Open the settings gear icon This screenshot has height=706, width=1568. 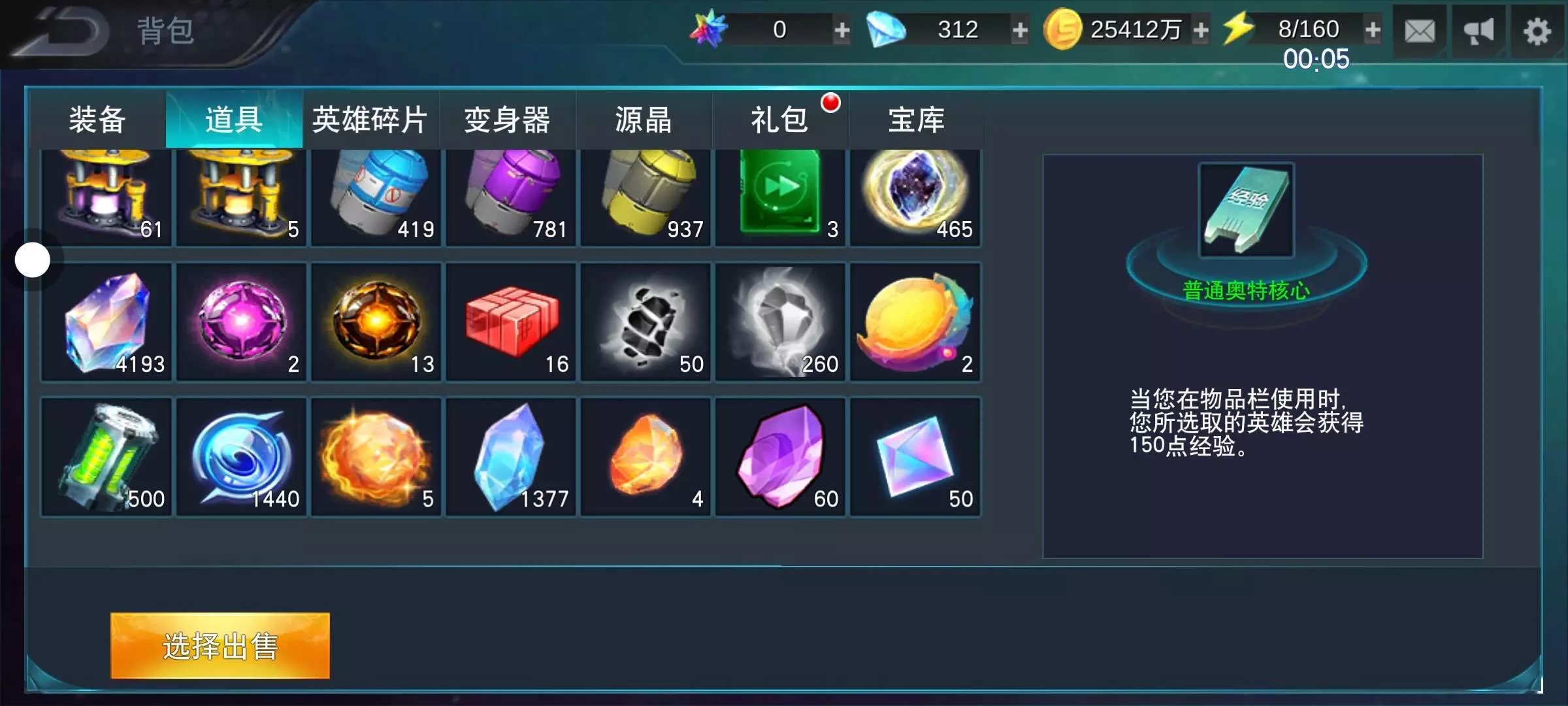(1537, 31)
